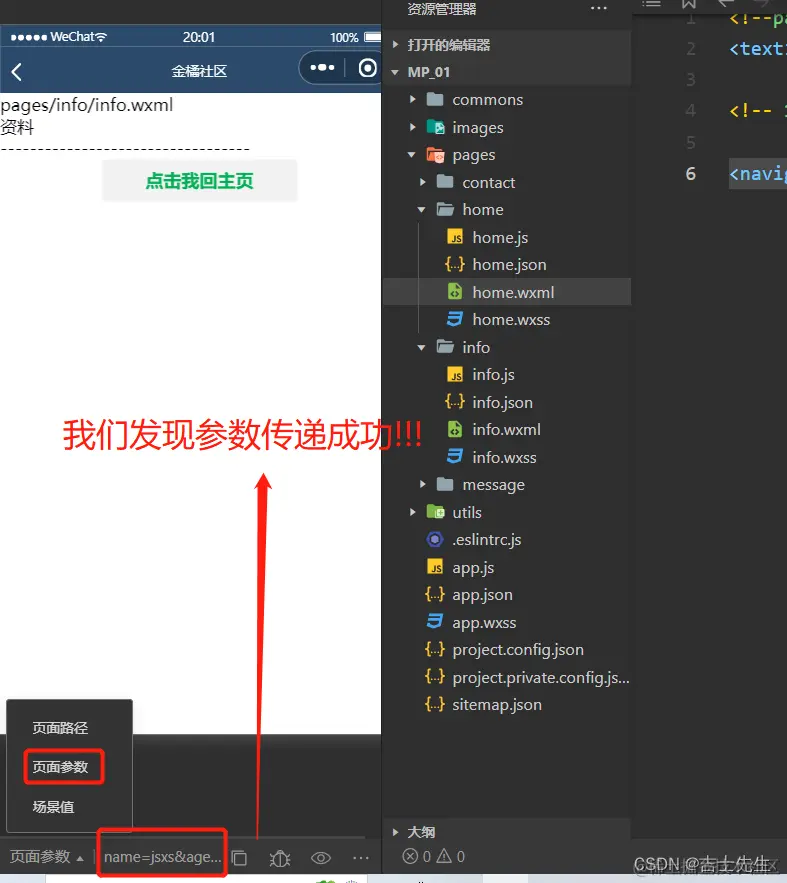Open home.wxss via its blue style icon

click(x=455, y=319)
